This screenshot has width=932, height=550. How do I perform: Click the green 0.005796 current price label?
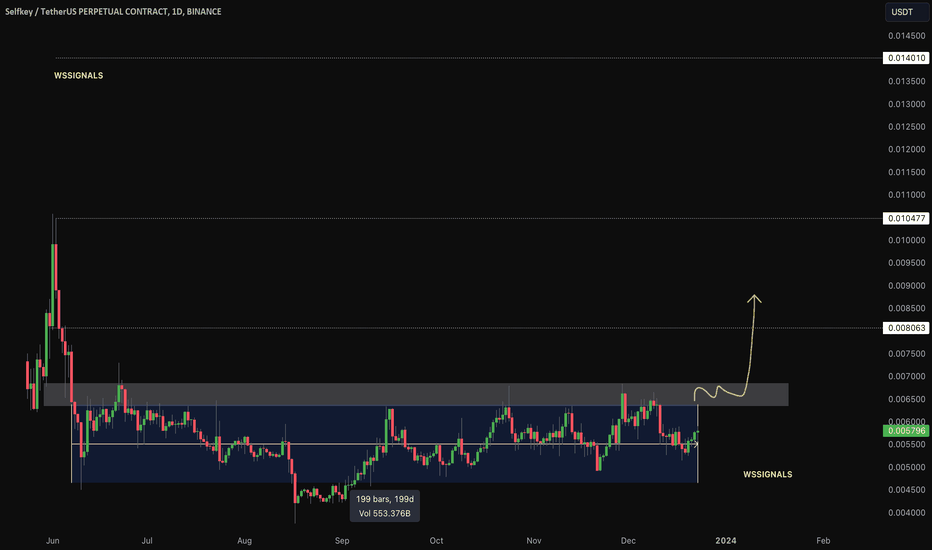coord(906,430)
